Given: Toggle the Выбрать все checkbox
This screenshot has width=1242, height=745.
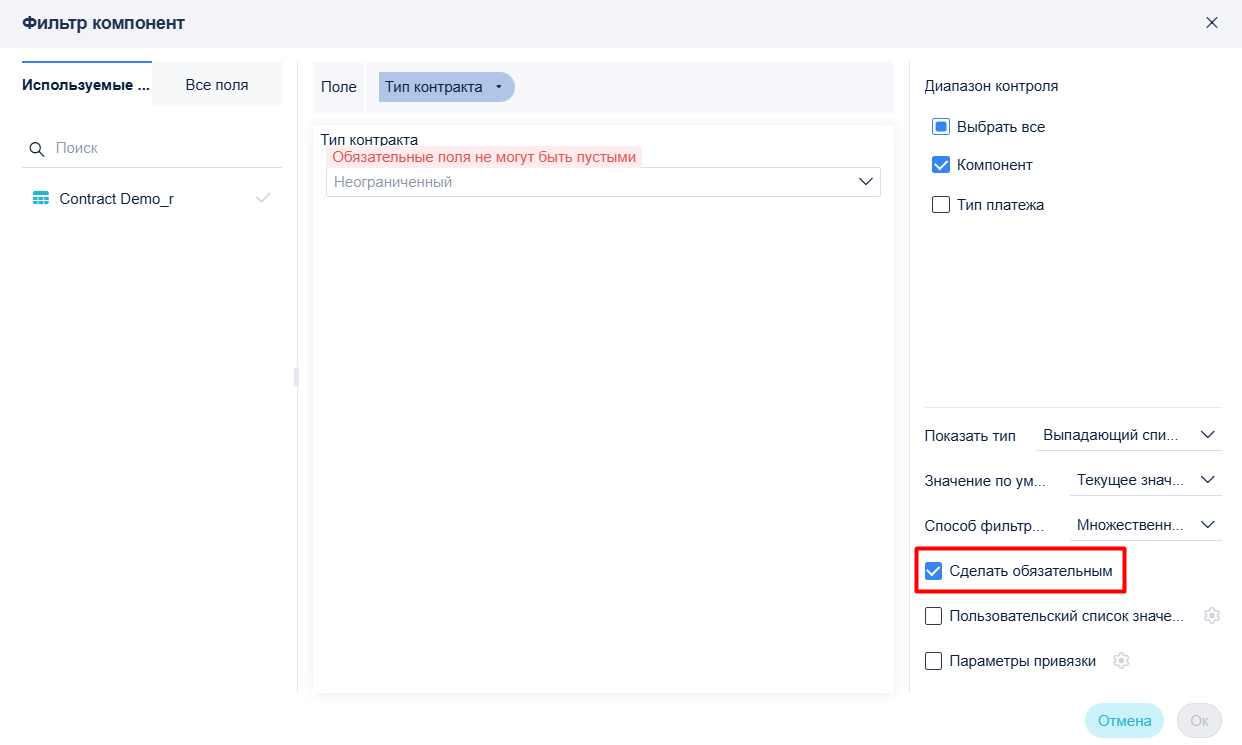Looking at the screenshot, I should (940, 127).
